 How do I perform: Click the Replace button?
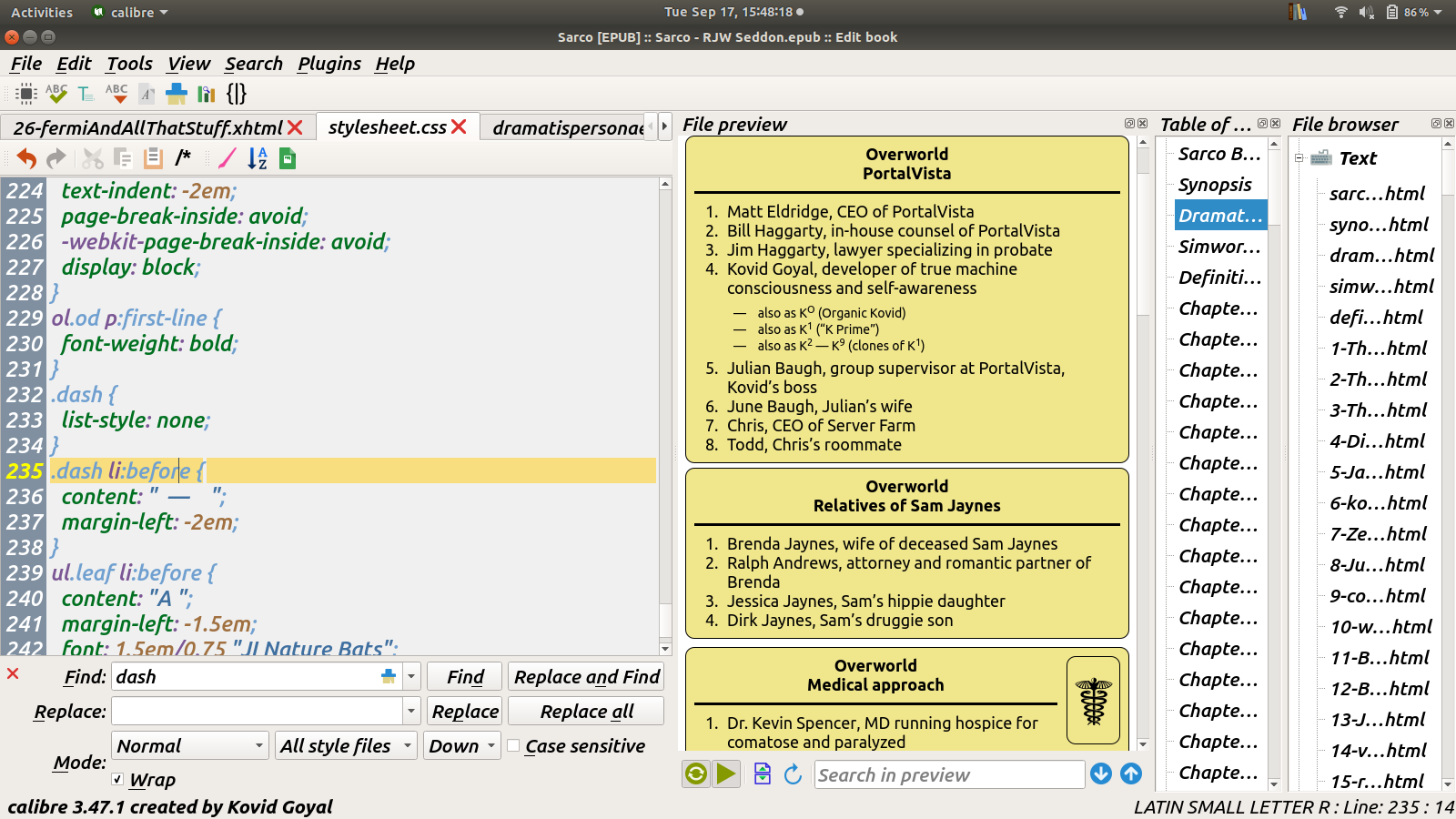(x=465, y=711)
